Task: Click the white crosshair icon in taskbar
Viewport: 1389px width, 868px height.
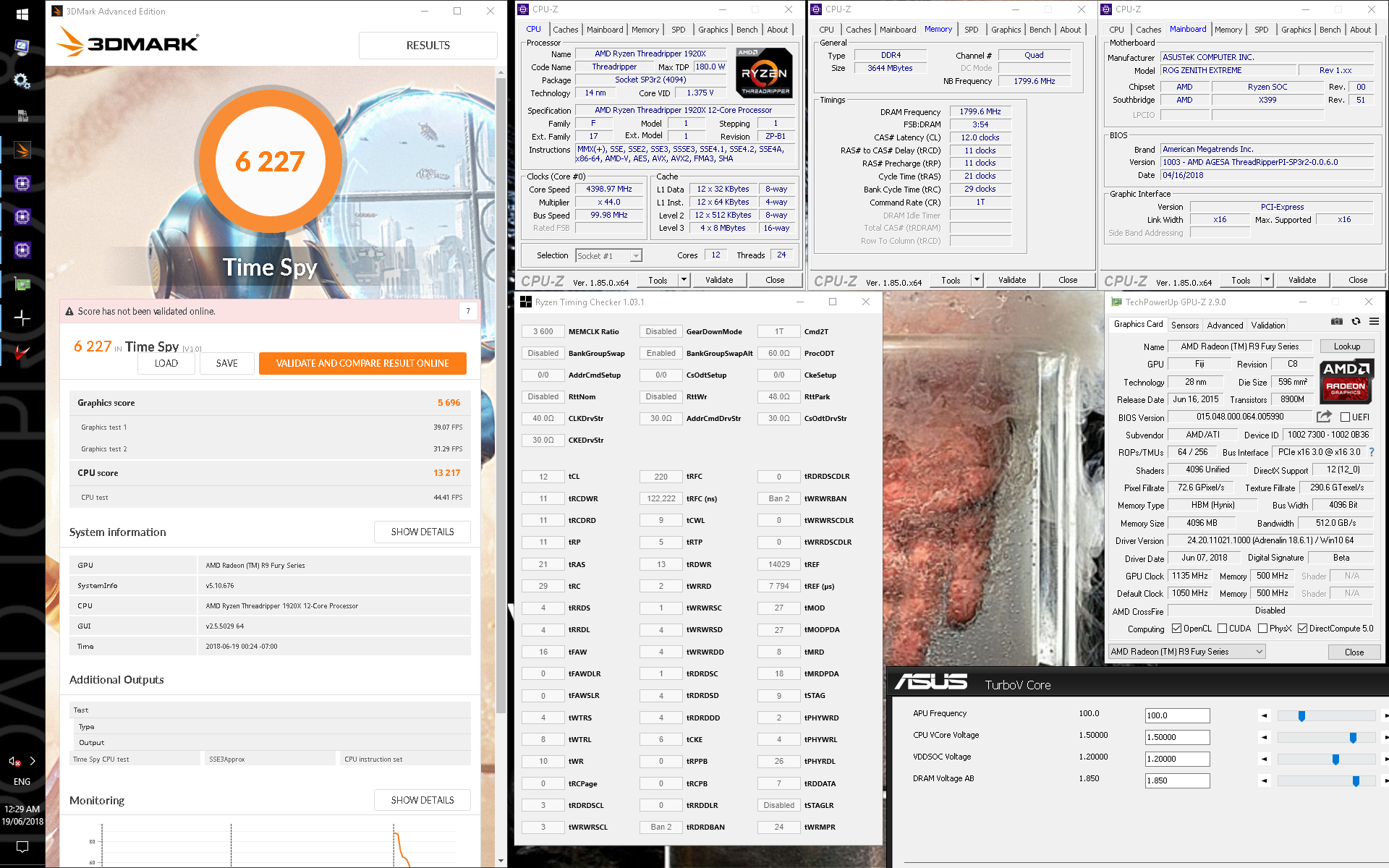Action: (x=22, y=318)
